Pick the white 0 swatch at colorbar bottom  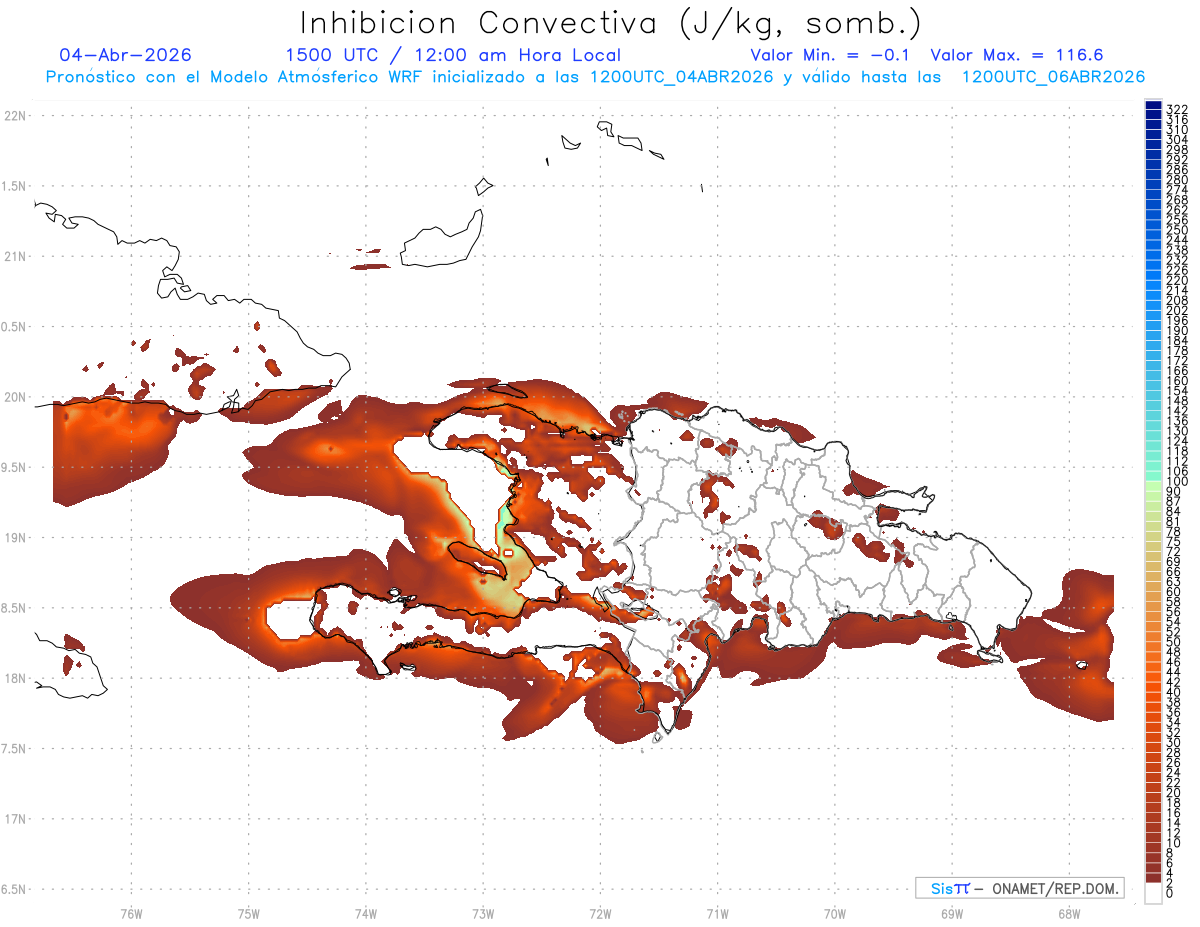coord(1153,895)
